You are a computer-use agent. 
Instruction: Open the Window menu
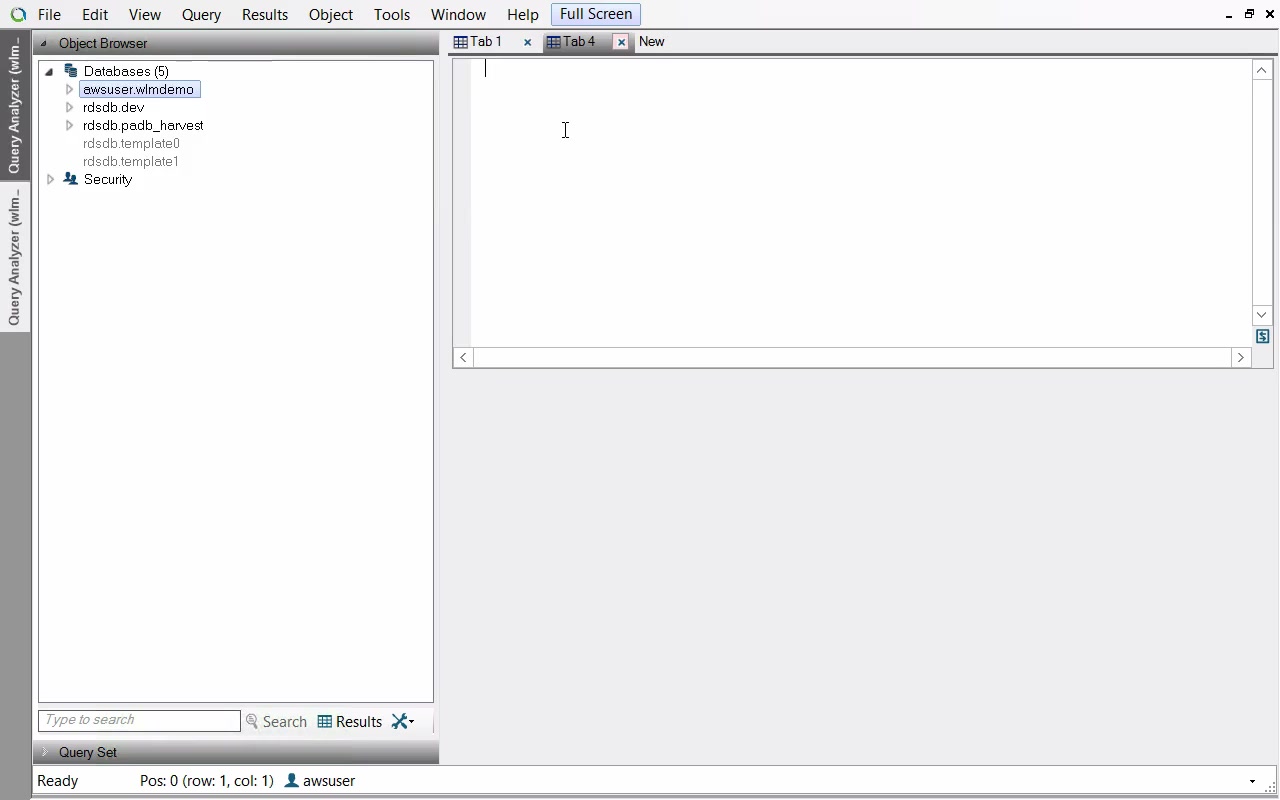pos(458,15)
